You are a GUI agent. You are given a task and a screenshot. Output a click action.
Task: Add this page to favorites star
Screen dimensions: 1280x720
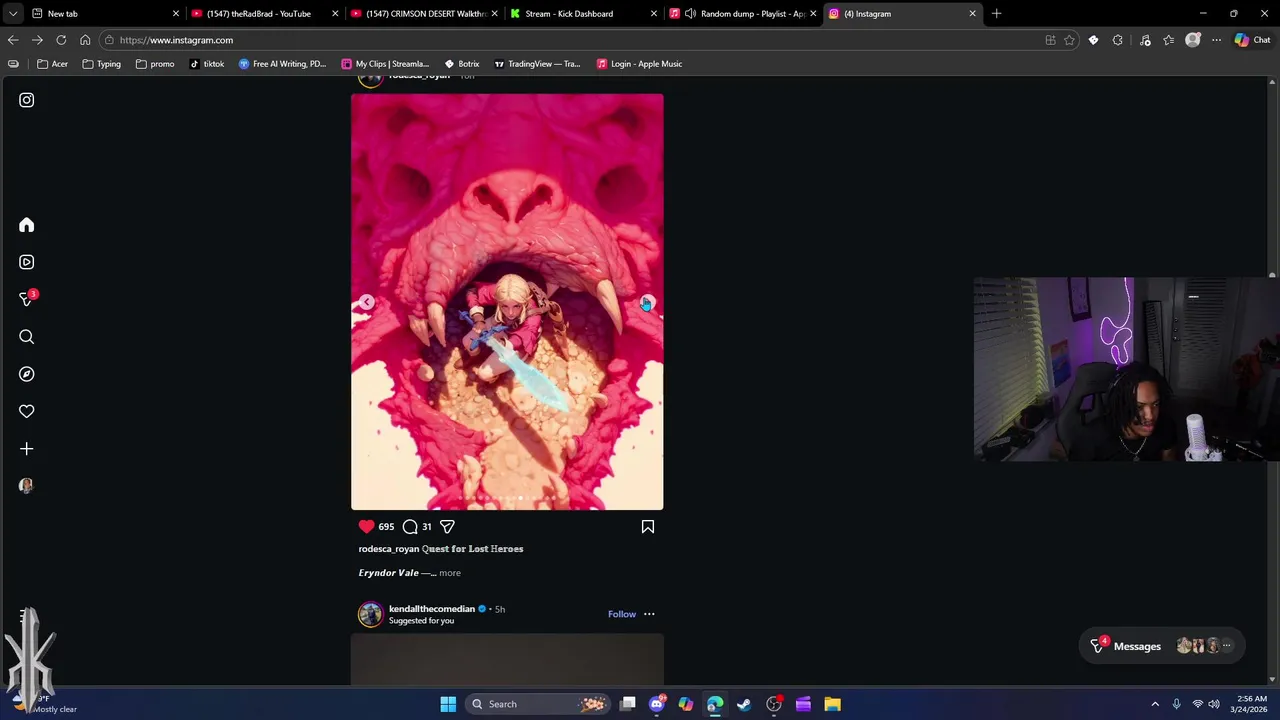(1069, 40)
